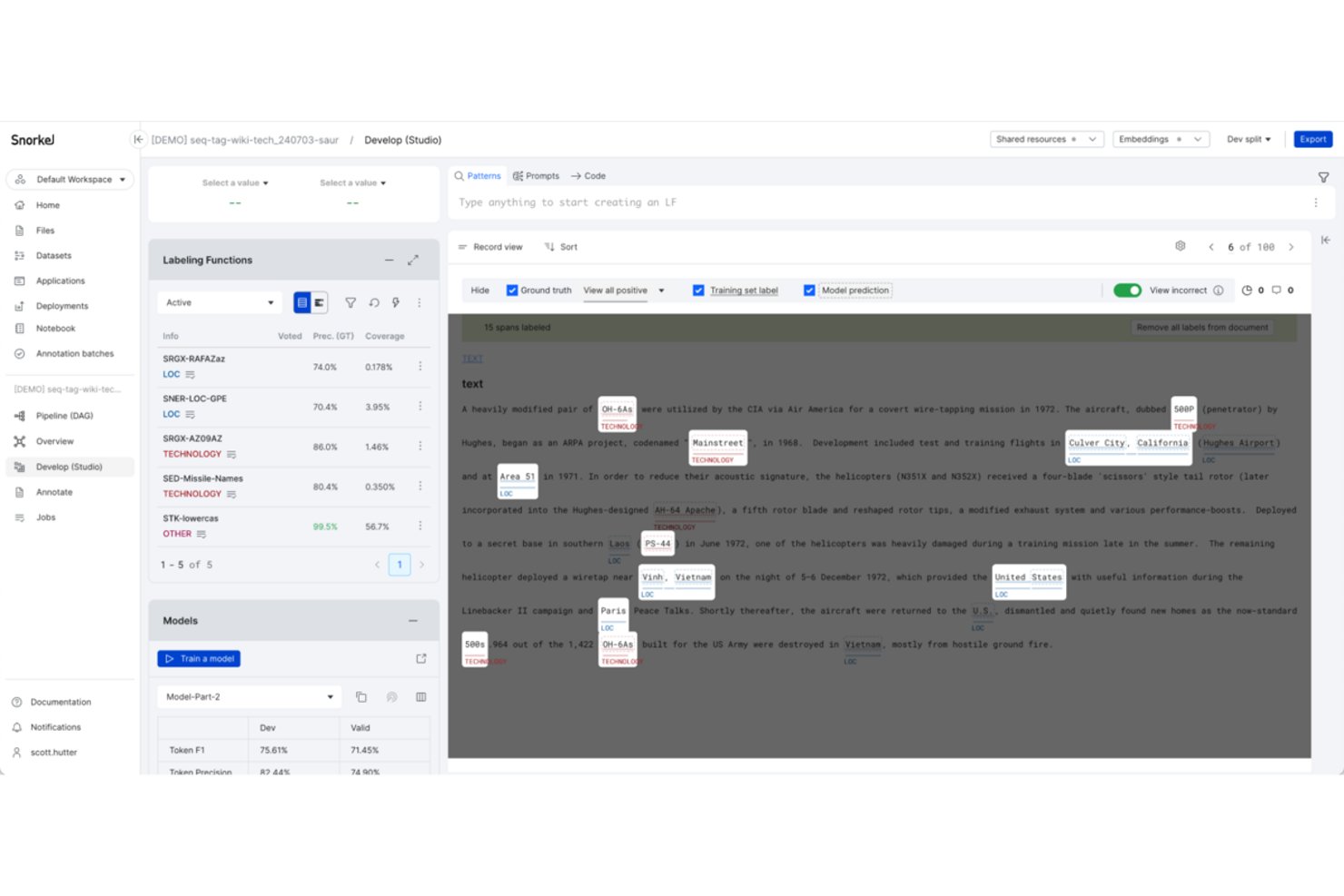Open the Sort control
The height and width of the screenshot is (896, 1344).
[561, 247]
